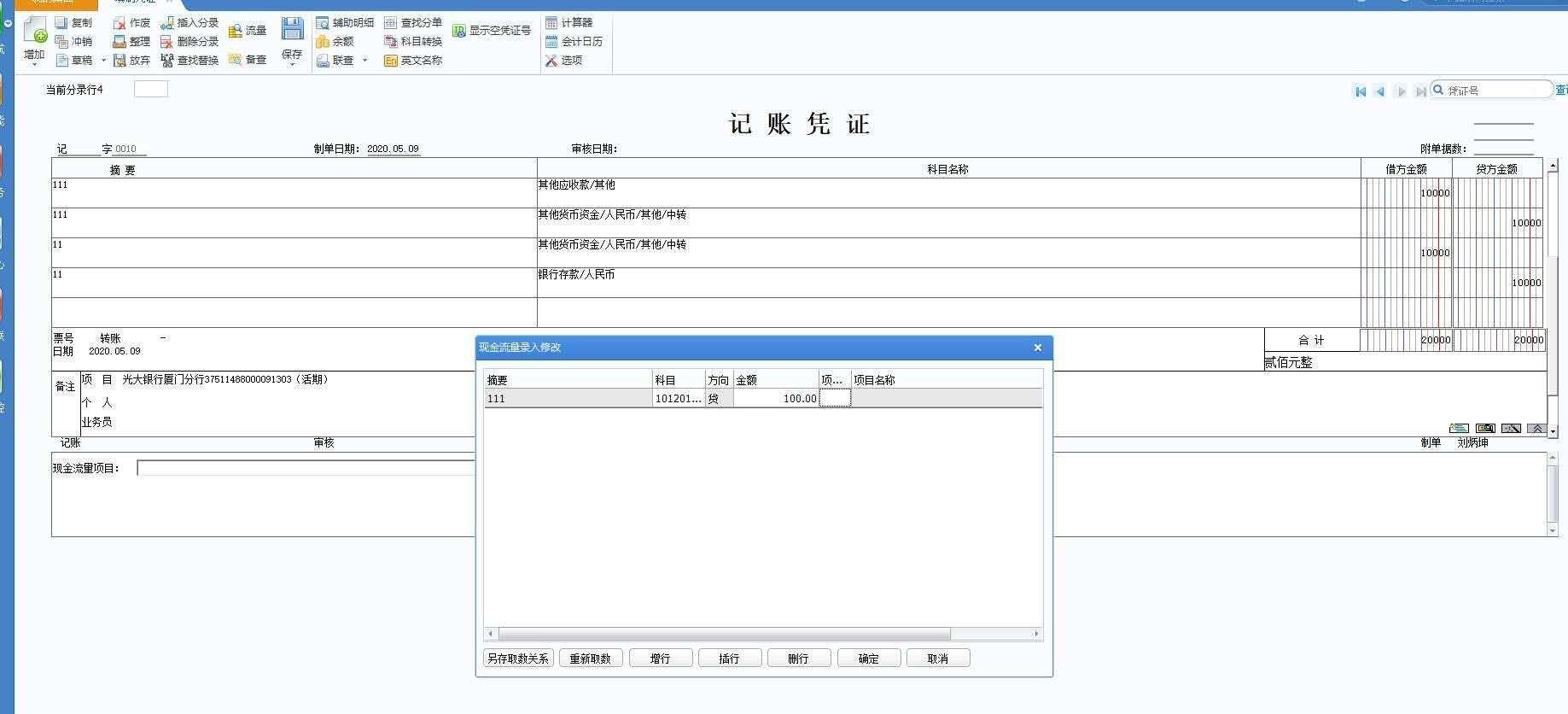Click the 另存取数关系 button in dialog

518,658
